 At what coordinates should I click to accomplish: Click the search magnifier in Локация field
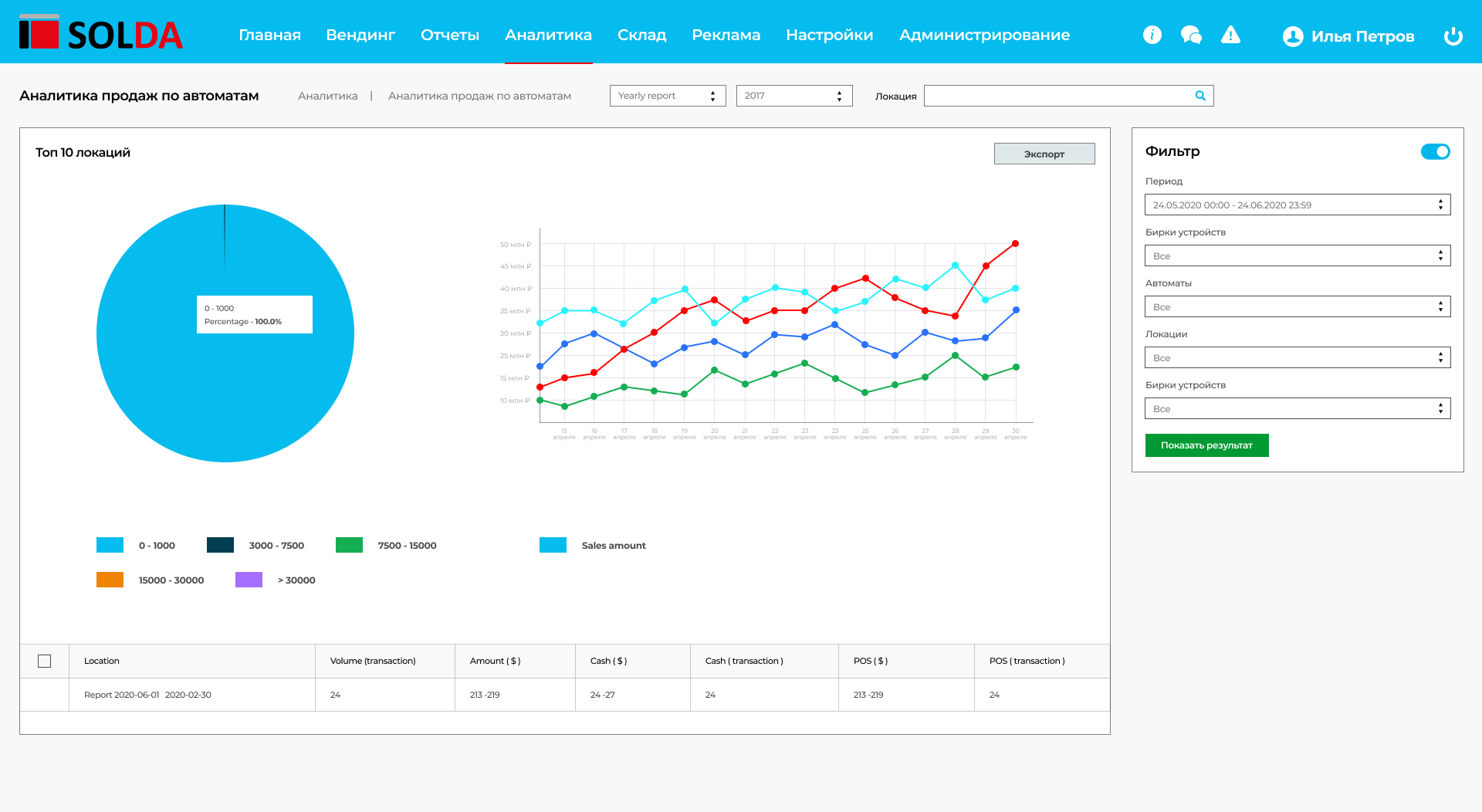point(1200,96)
